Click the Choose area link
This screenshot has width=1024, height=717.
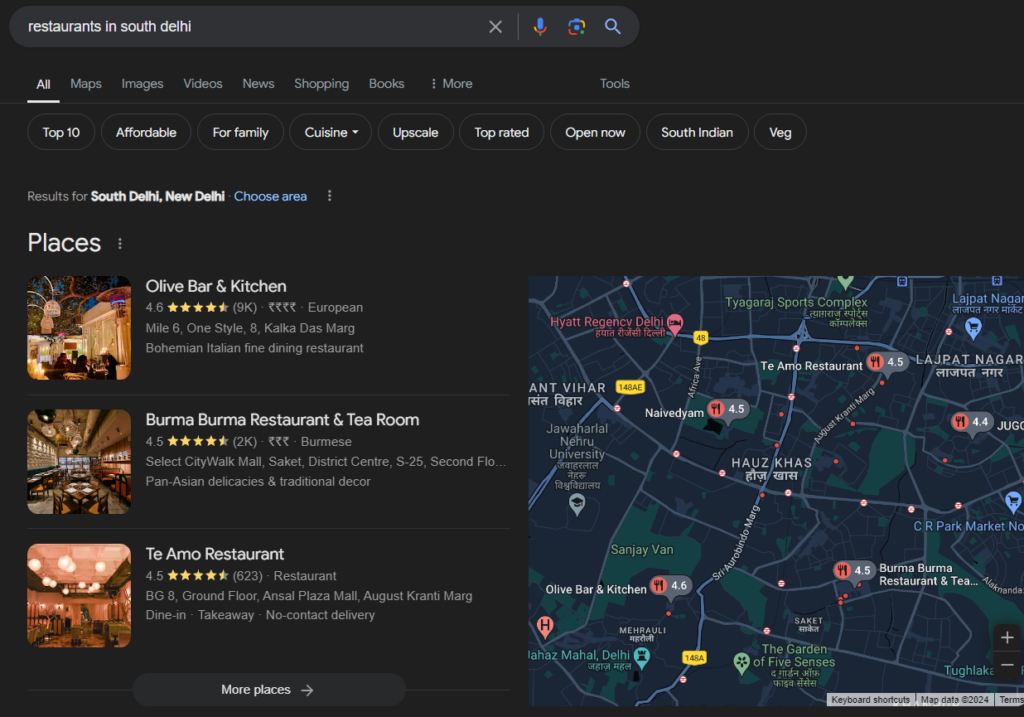(270, 197)
